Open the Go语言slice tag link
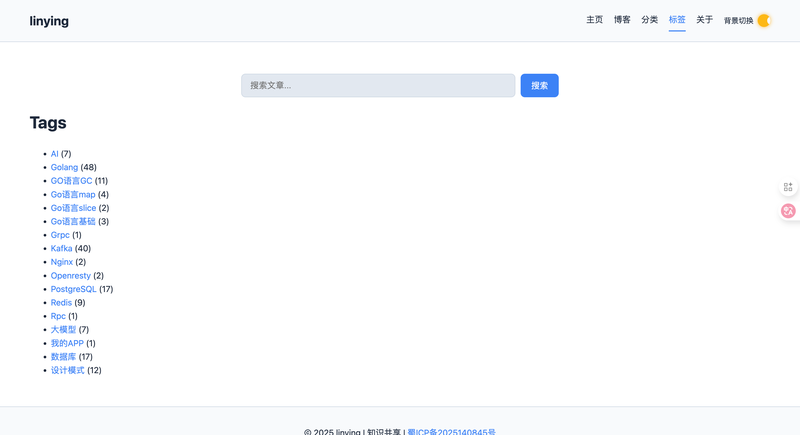The width and height of the screenshot is (800, 435). point(73,208)
